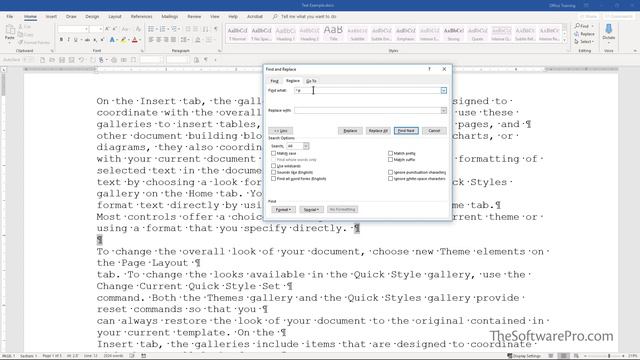
Task: Open the font name dropdown
Action: pos(87,29)
